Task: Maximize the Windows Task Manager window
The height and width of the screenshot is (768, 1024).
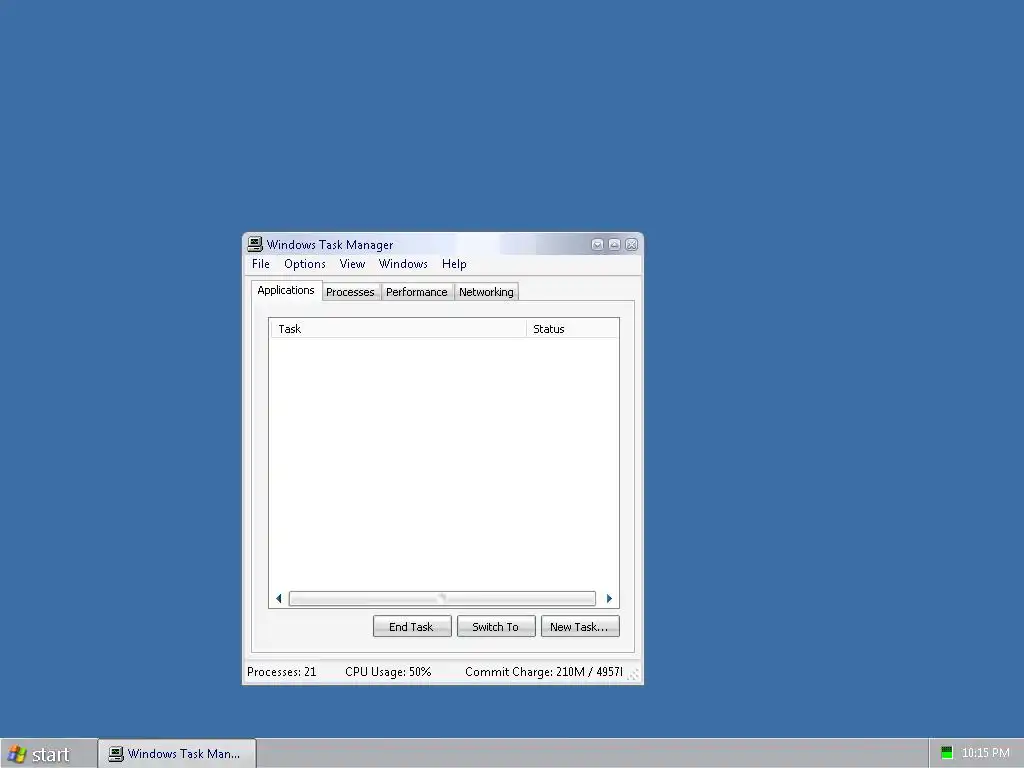Action: pos(615,244)
